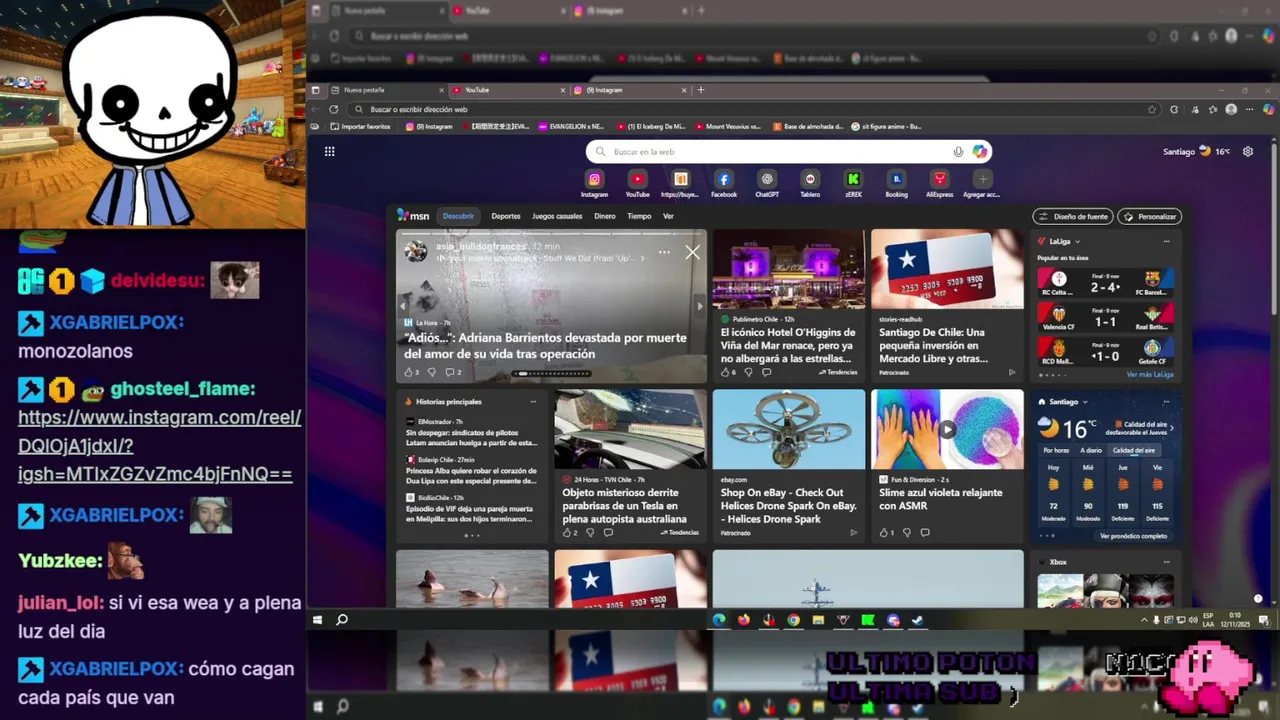Open comments on Adriana Barrientos article
The image size is (1280, 720).
450,372
